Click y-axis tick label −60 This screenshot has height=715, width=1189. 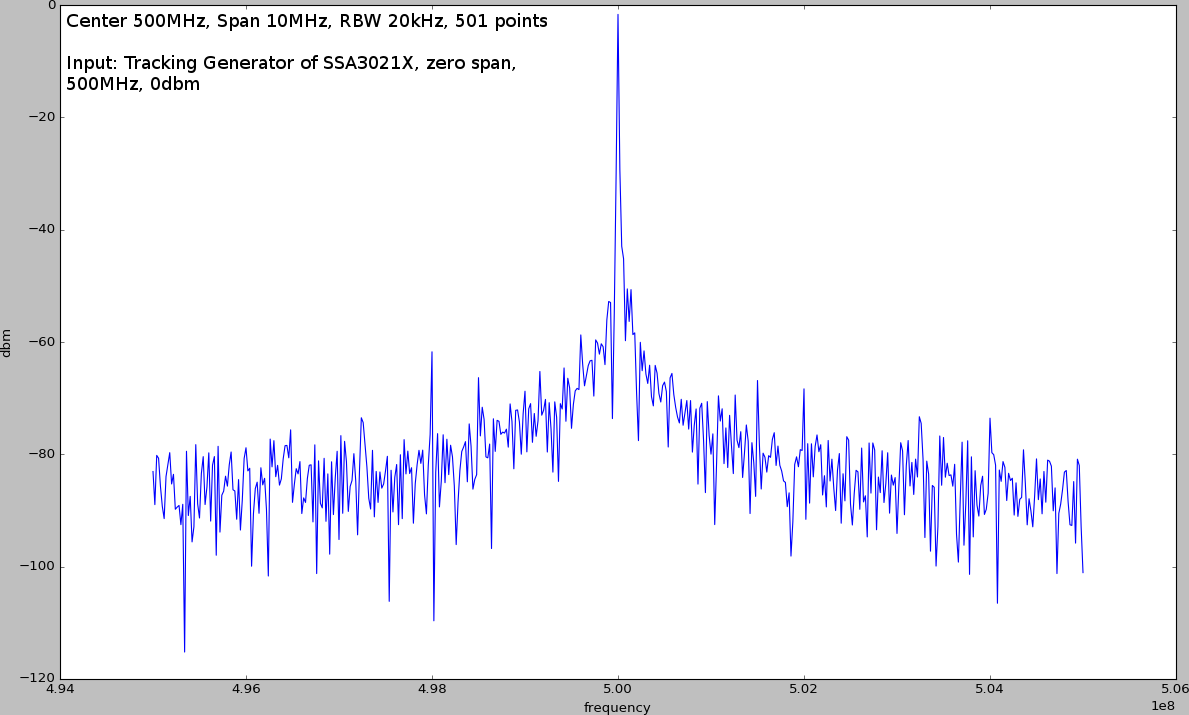click(x=42, y=342)
